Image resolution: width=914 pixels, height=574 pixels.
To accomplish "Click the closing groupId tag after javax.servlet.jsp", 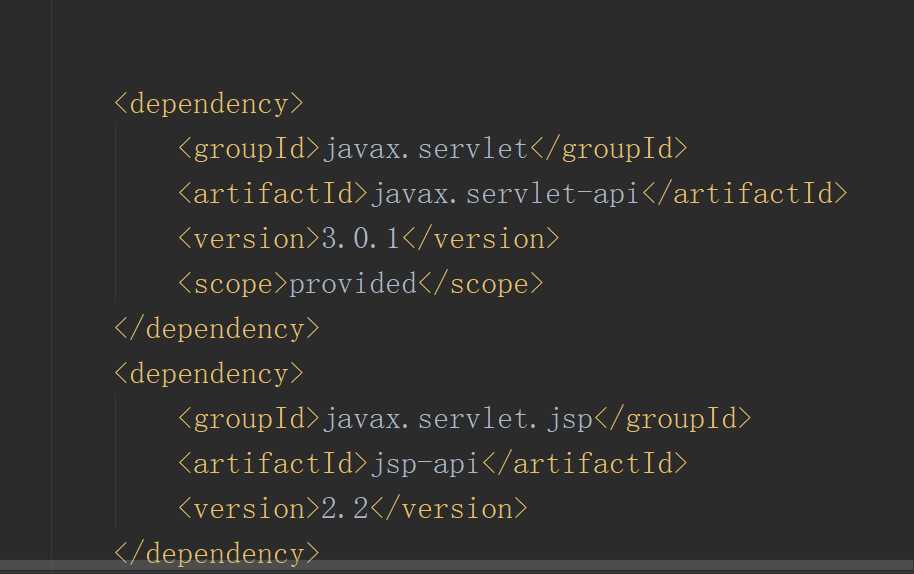I will (x=672, y=419).
